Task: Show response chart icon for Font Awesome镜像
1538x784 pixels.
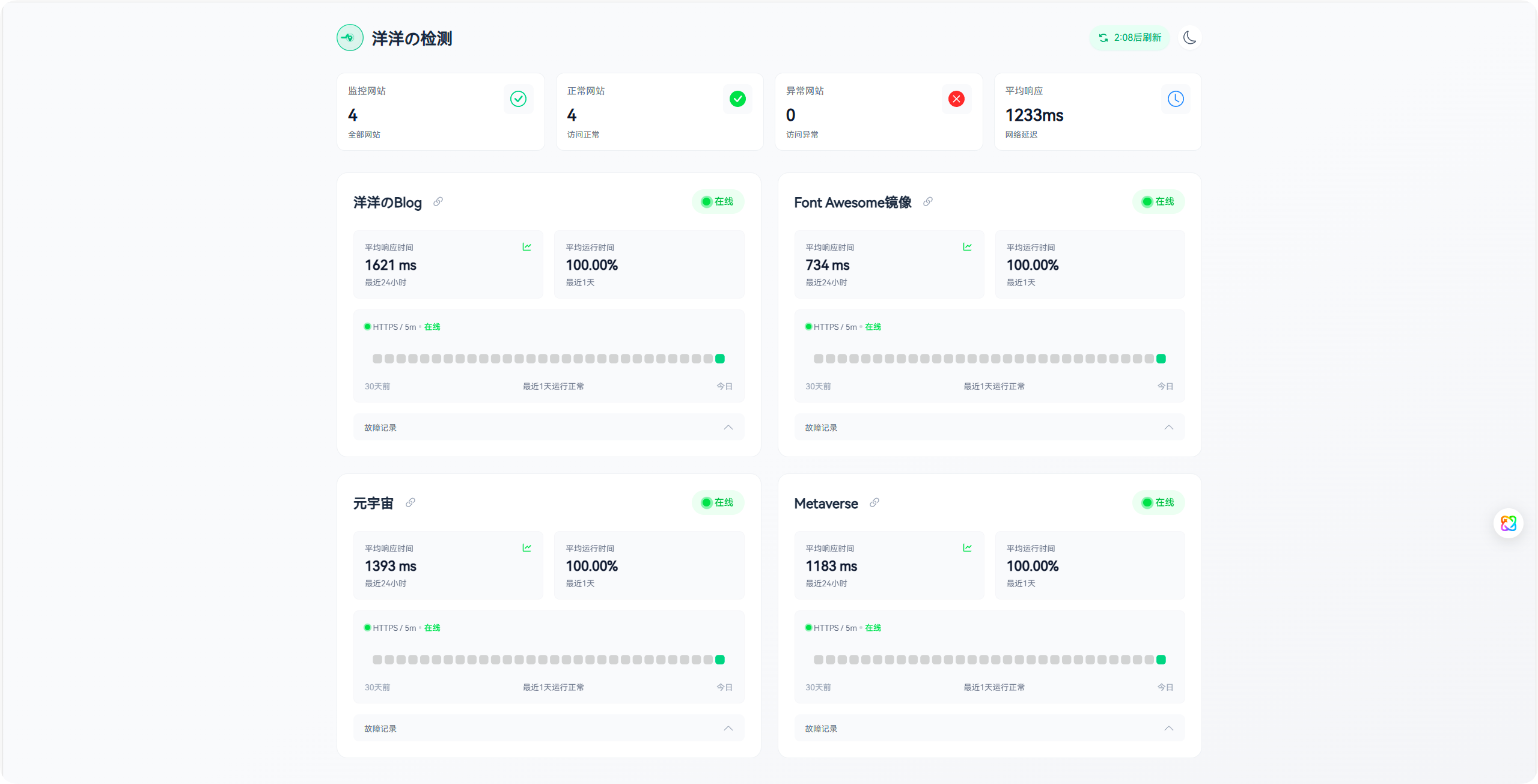Action: pyautogui.click(x=967, y=247)
